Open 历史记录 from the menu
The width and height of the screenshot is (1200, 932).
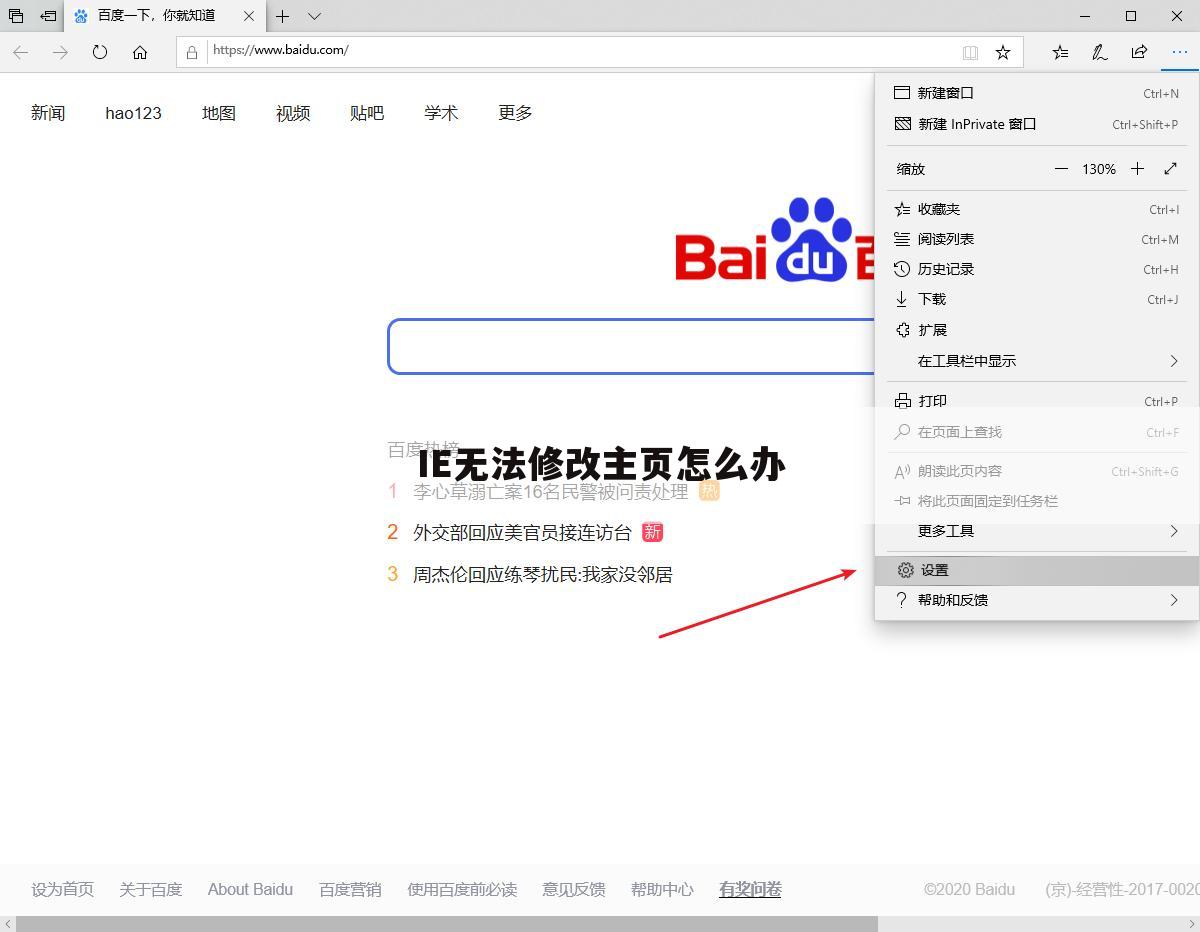tap(1037, 269)
